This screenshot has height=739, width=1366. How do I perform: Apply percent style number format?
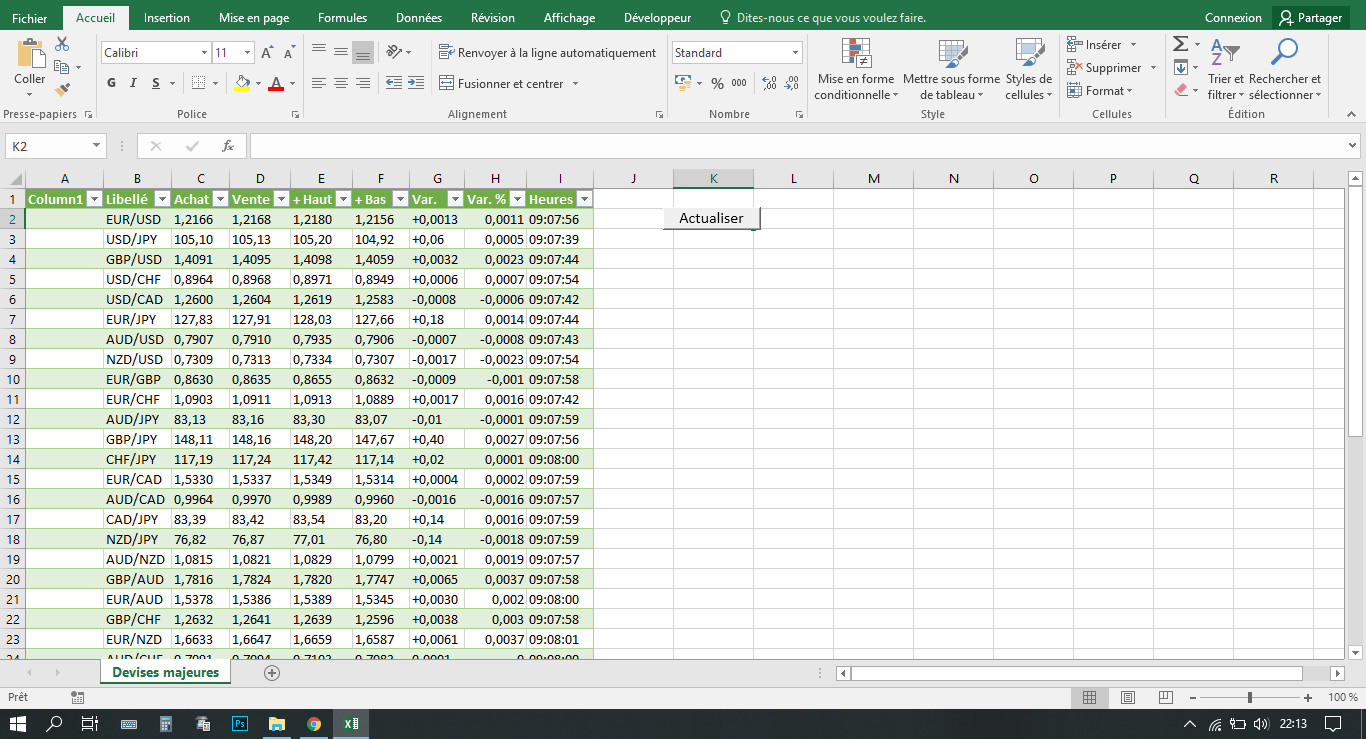coord(717,83)
